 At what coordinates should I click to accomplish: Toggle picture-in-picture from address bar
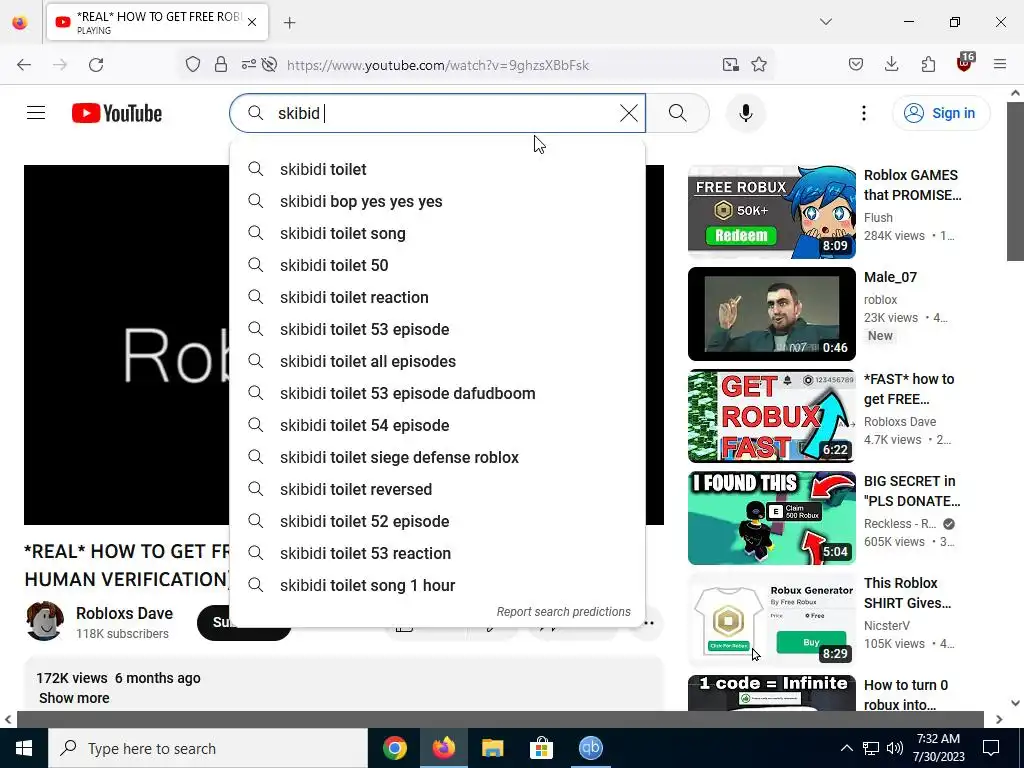pyautogui.click(x=730, y=65)
